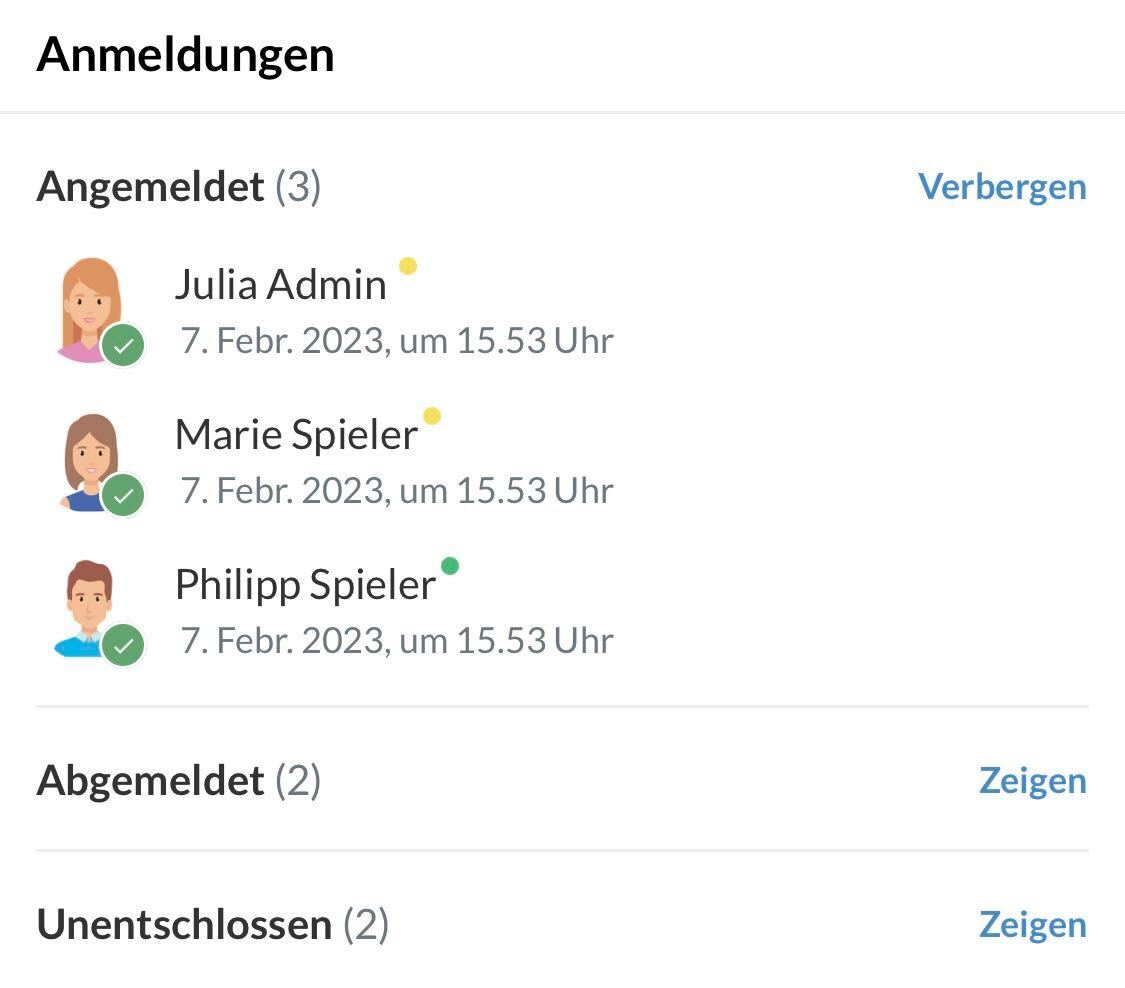The height and width of the screenshot is (988, 1125).
Task: Open Marie Spieler's avatar picture
Action: click(89, 461)
